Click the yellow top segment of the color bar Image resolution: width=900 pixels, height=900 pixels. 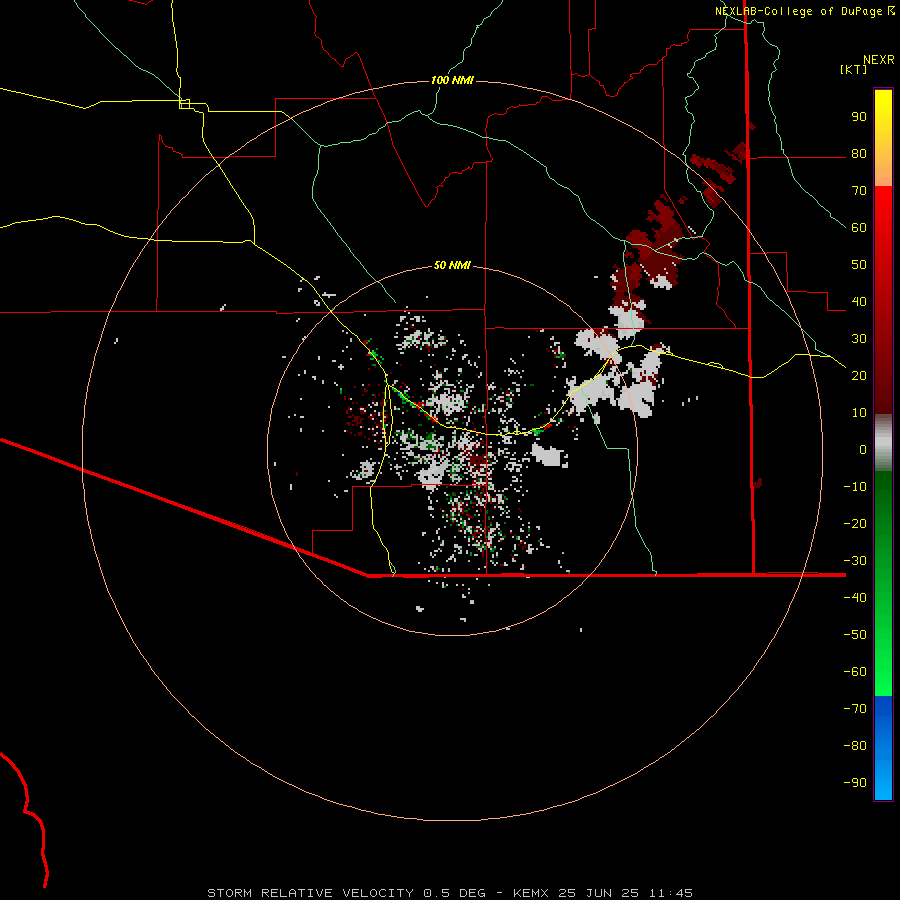click(883, 138)
